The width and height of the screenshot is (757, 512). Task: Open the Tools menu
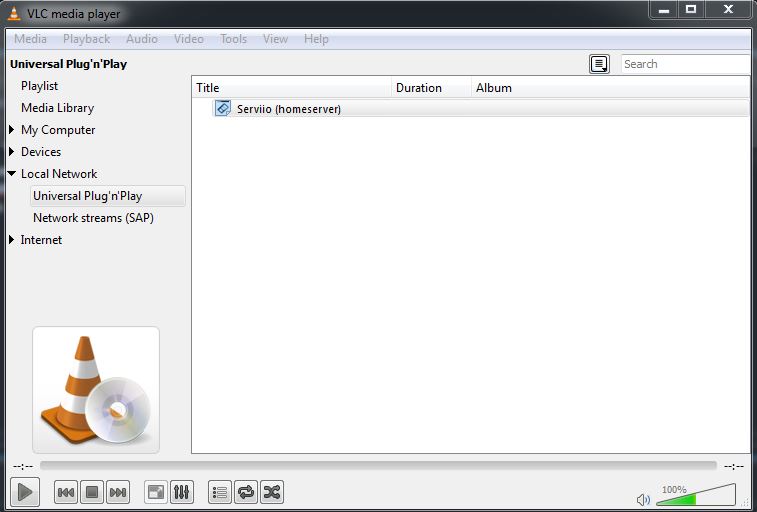tap(233, 39)
